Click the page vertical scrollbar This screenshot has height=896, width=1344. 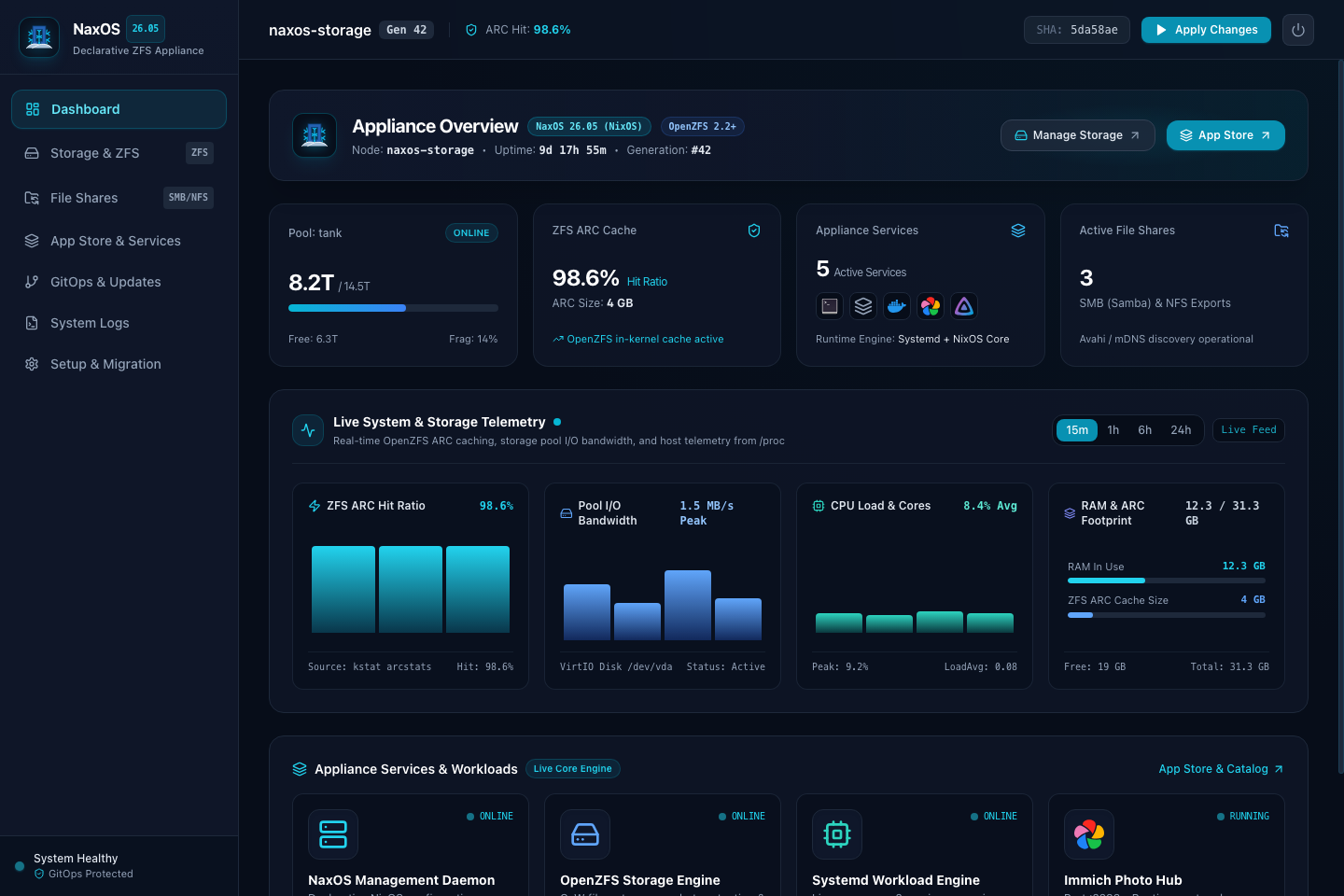[1341, 415]
